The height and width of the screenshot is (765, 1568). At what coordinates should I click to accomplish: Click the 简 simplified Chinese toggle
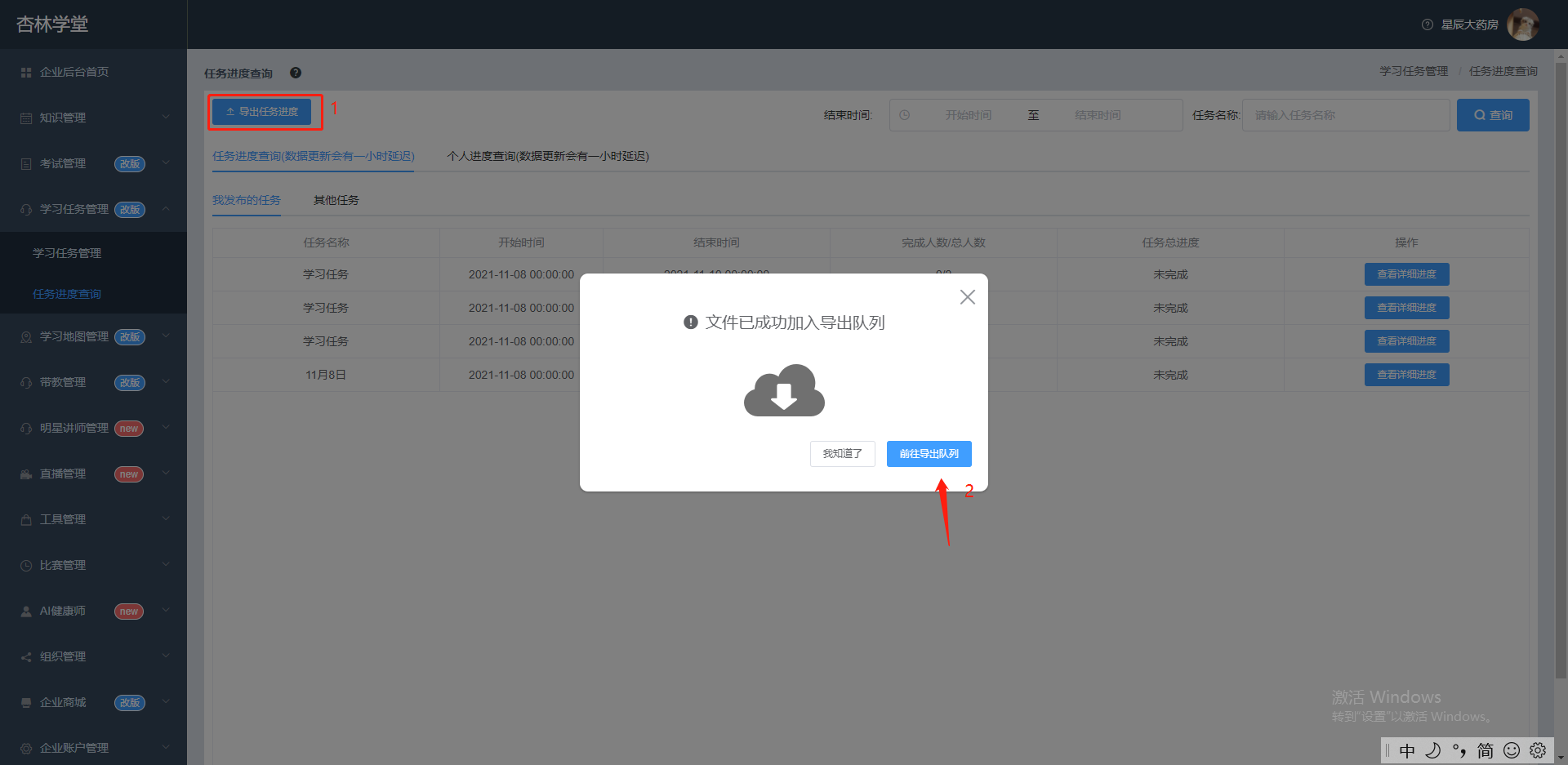(1486, 750)
